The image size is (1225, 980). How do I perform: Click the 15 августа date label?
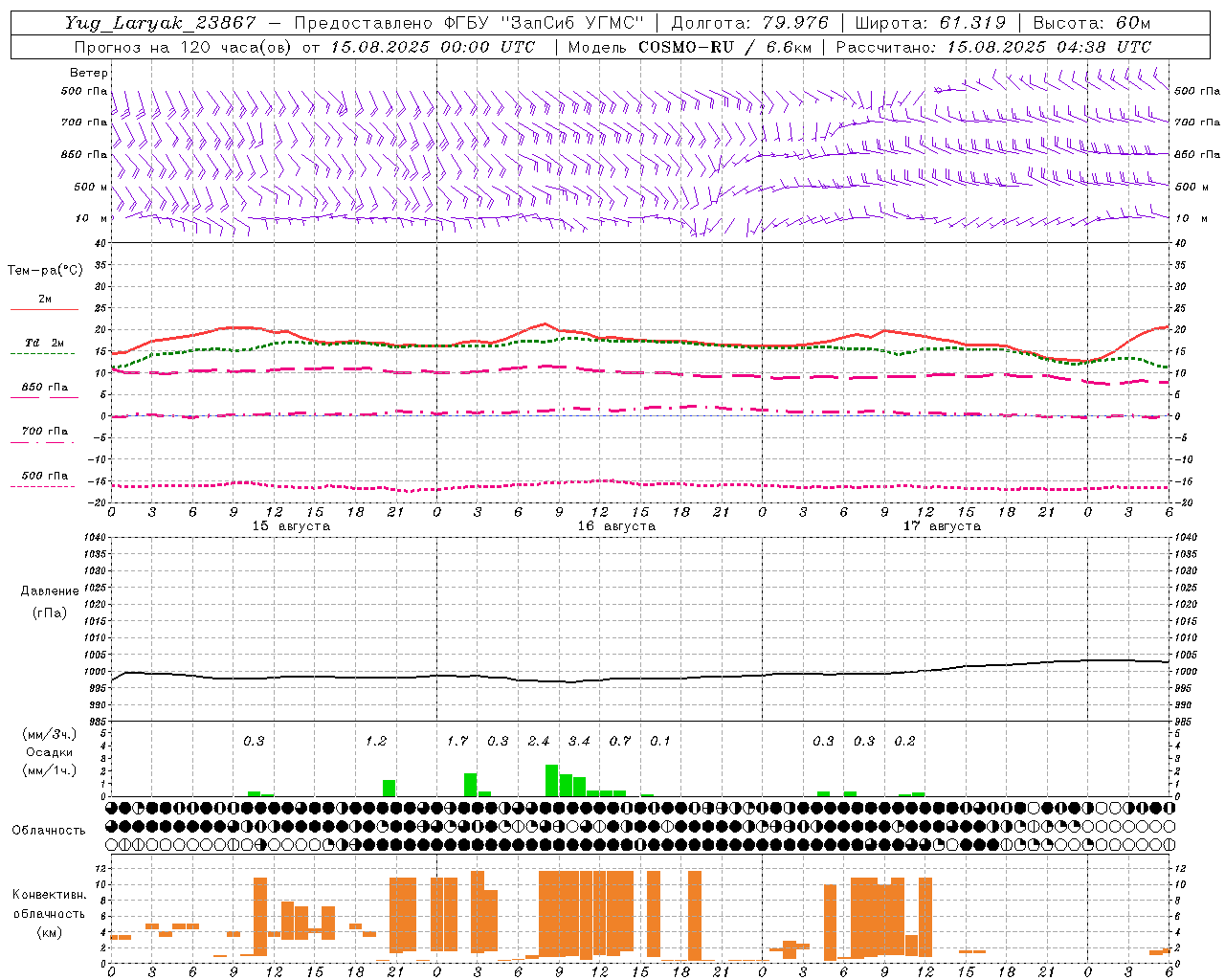click(291, 526)
